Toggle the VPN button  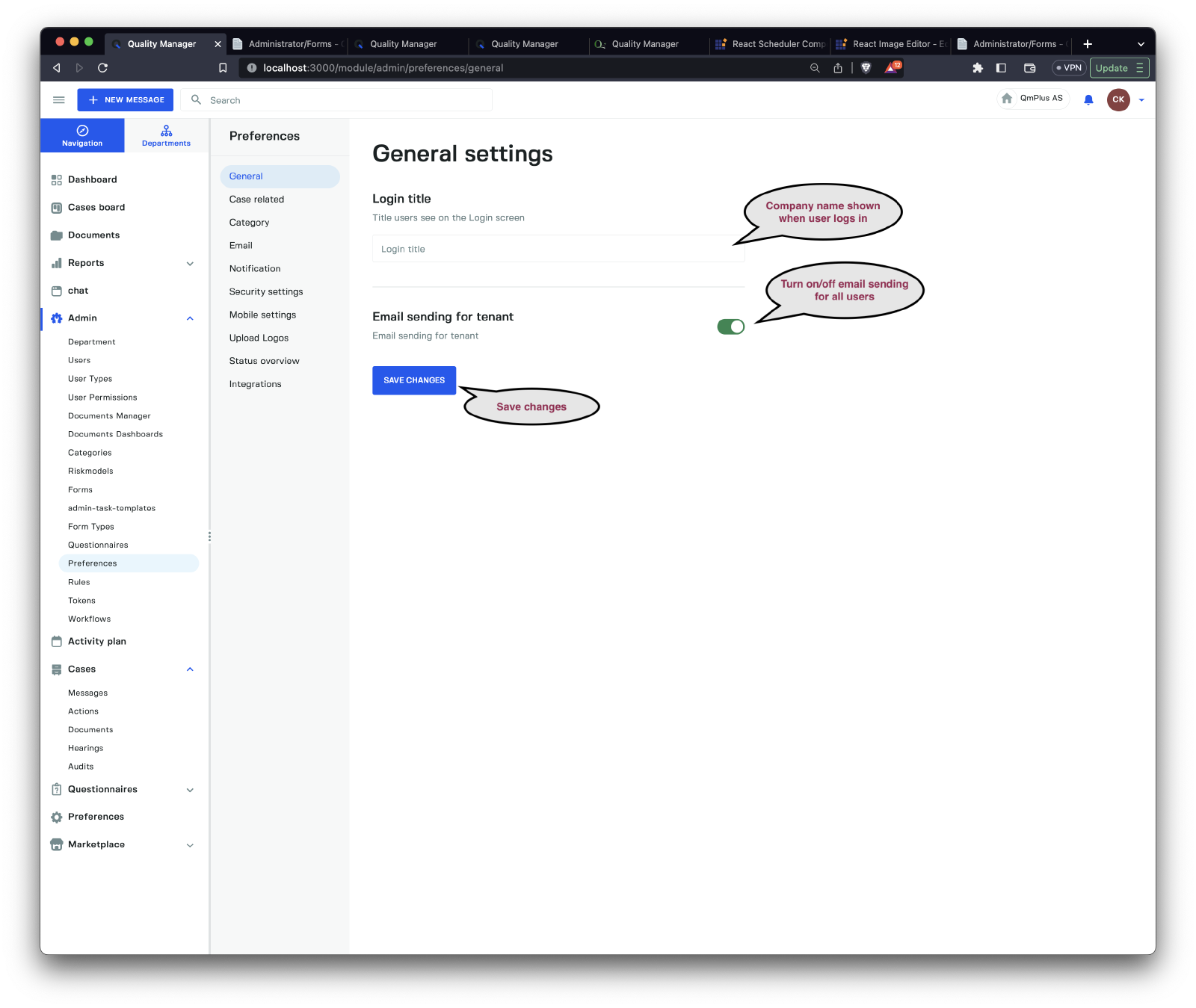[1068, 68]
